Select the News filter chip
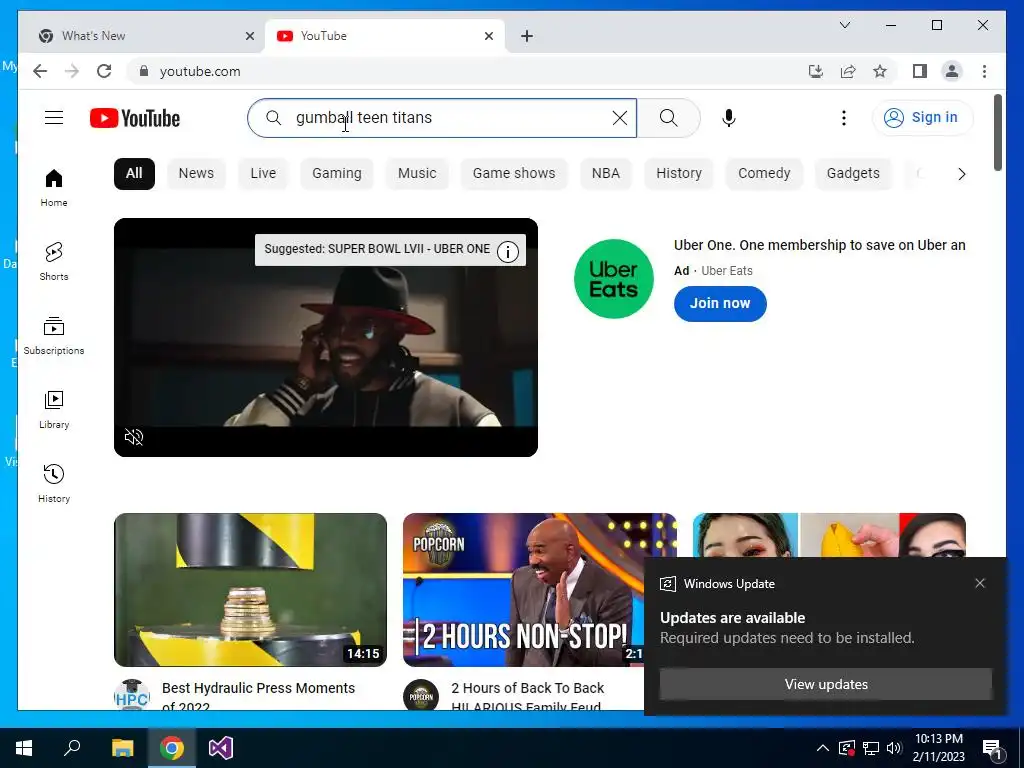1024x768 pixels. 196,173
